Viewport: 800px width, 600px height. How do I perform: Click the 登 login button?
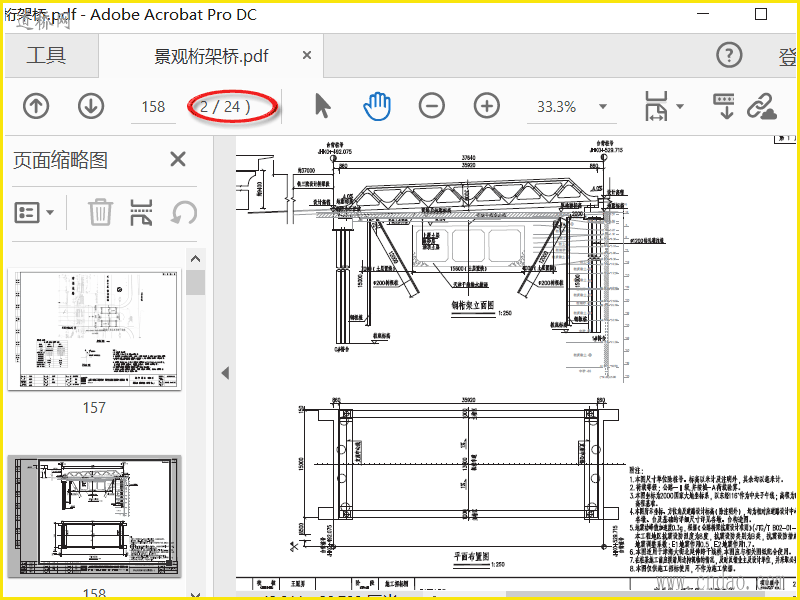coord(787,56)
